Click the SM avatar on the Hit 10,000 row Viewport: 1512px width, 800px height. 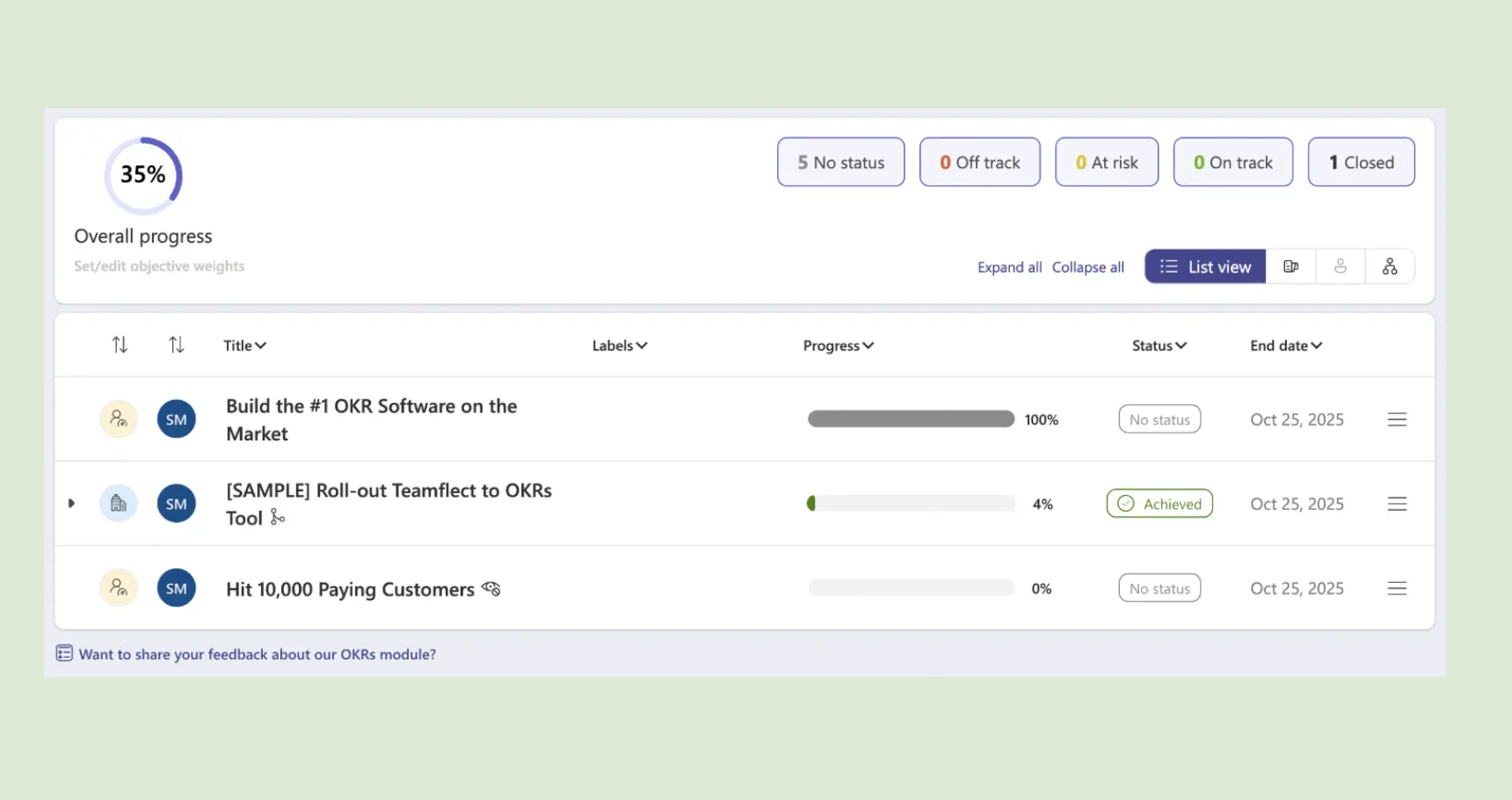176,587
